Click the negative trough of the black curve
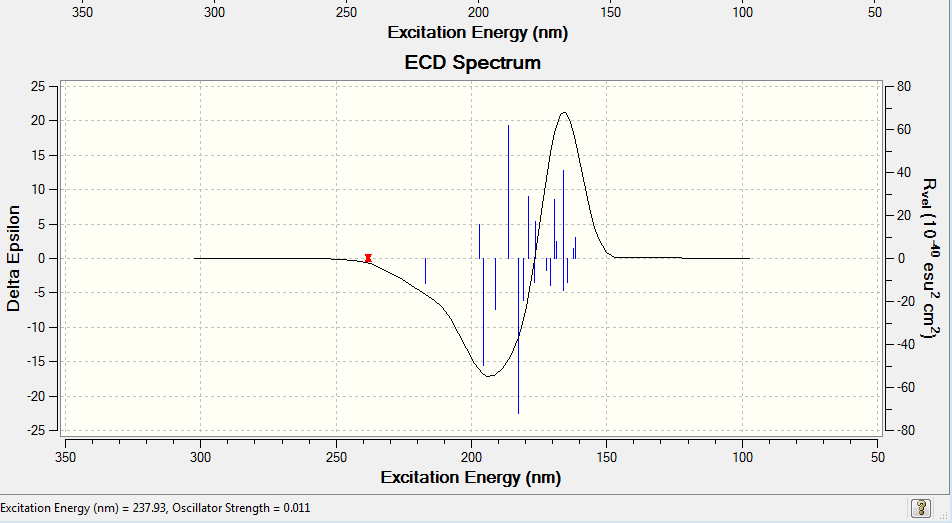Viewport: 952px width, 523px height. coord(489,375)
